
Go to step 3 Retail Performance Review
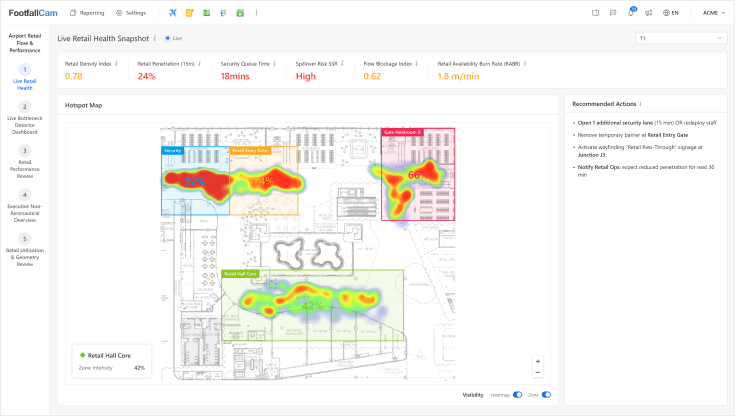click(x=25, y=162)
